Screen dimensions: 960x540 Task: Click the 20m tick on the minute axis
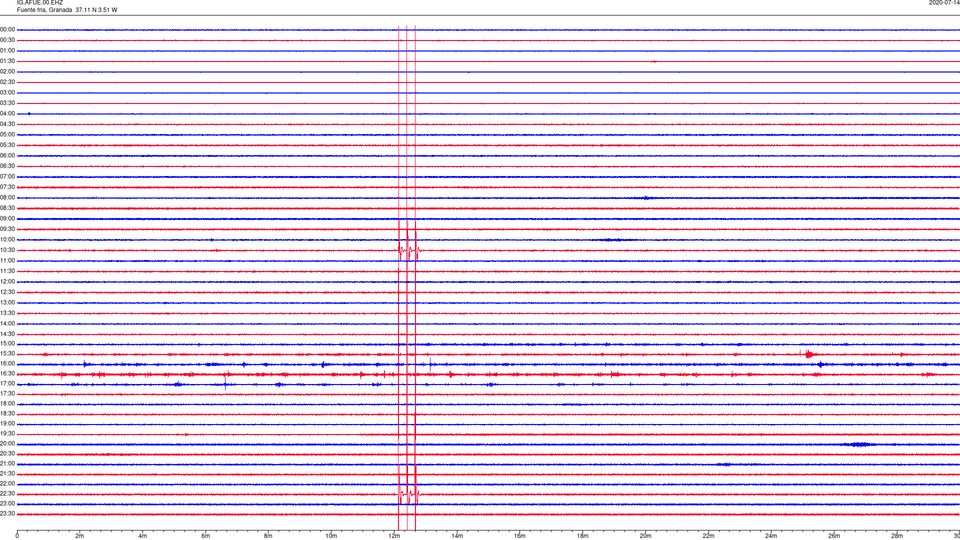click(645, 536)
